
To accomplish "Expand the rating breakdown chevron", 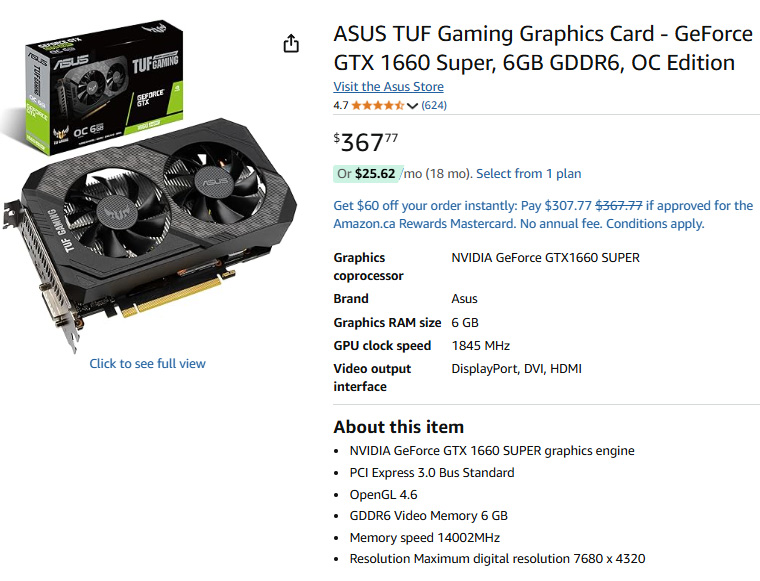I will click(412, 106).
